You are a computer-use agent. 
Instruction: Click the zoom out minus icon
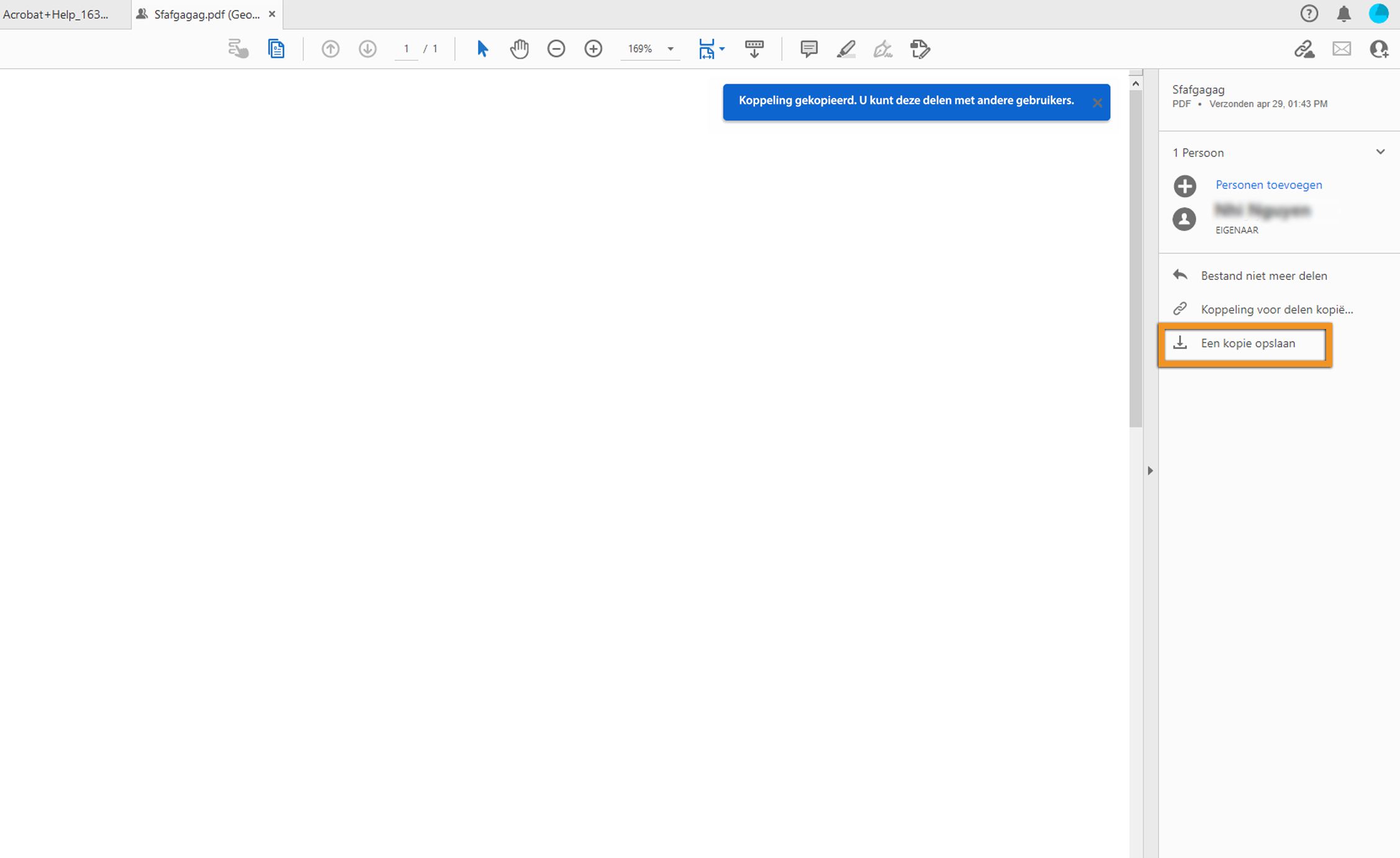point(556,48)
